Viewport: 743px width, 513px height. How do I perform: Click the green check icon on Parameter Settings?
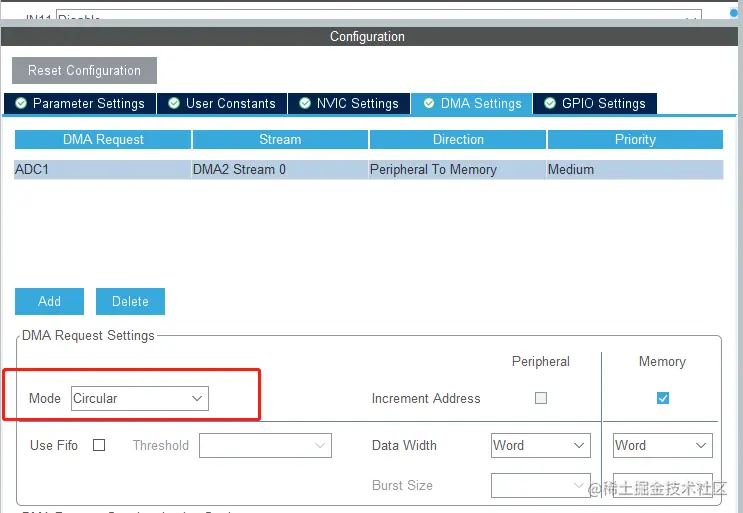click(x=21, y=103)
